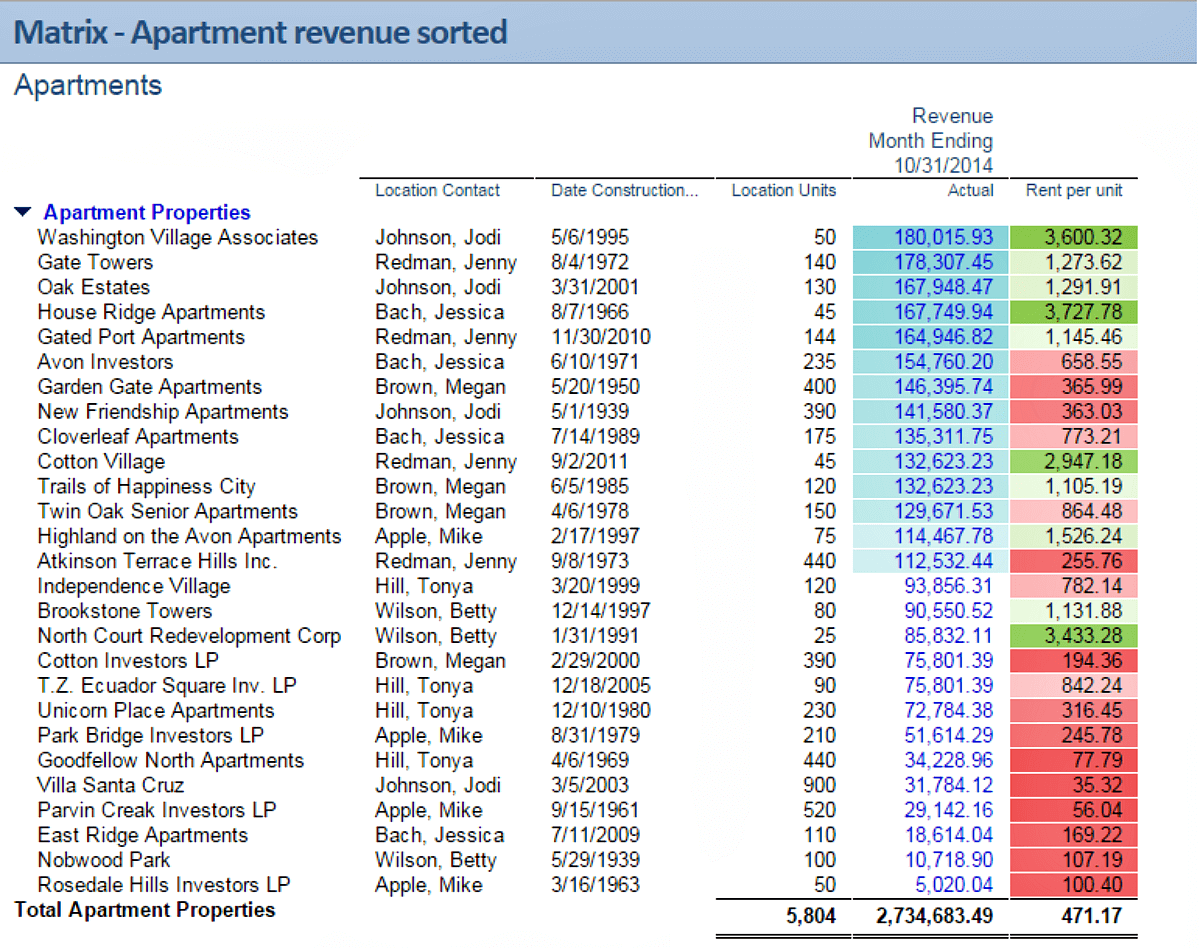Screen dimensions: 1200x948
Task: Click the Revenue Month Ending 10/31/2014 header
Action: point(931,141)
